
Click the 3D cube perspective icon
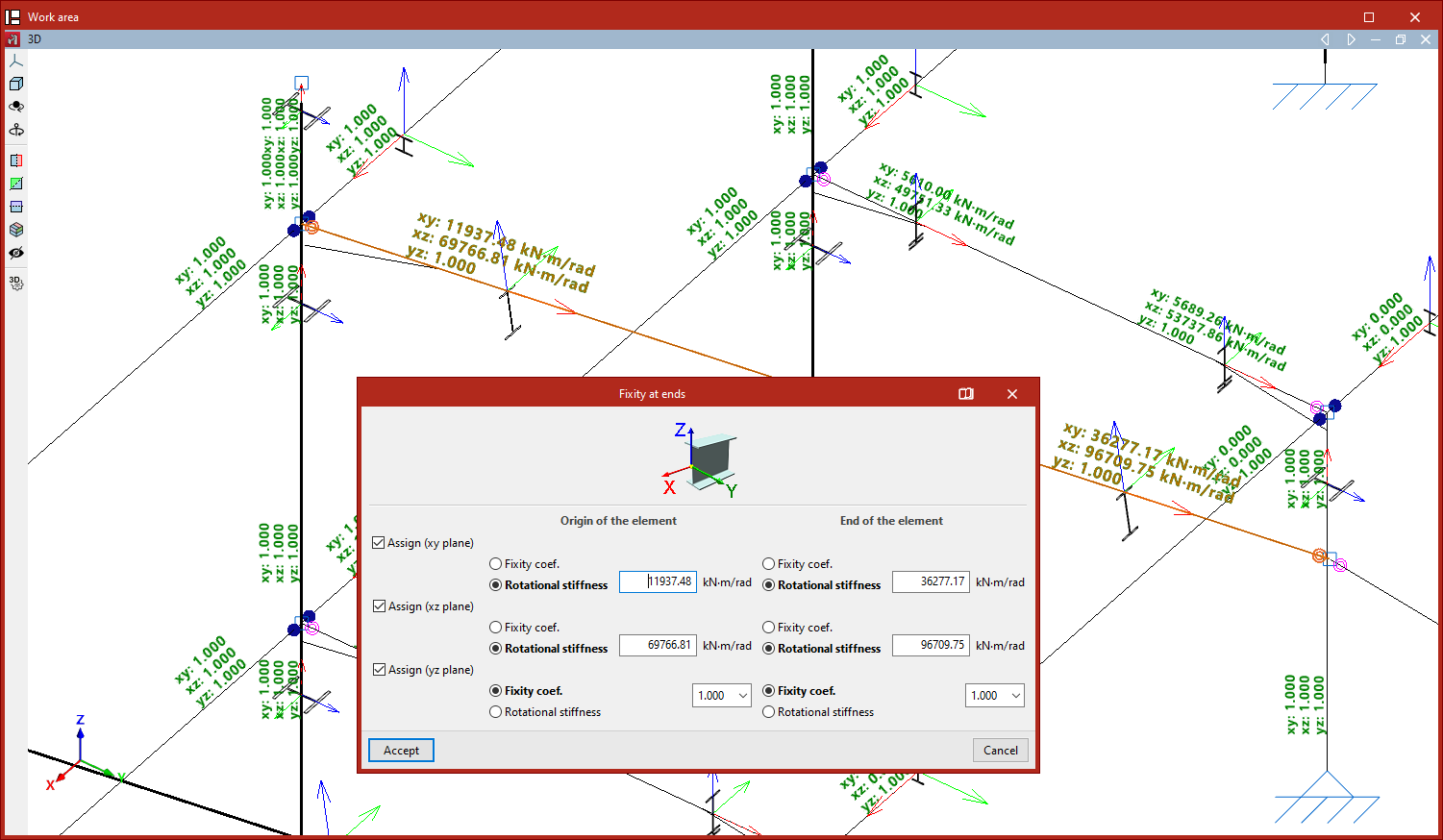(15, 84)
